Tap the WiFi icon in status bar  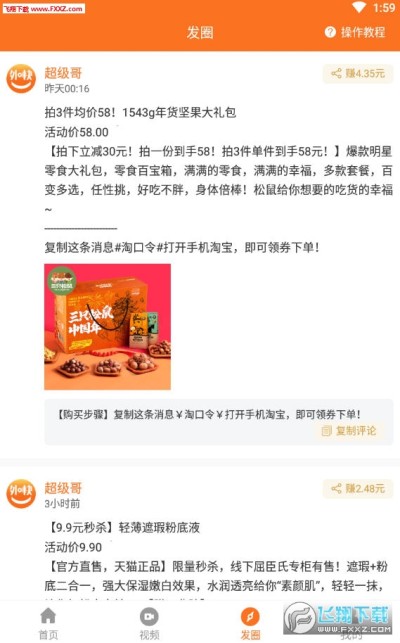(x=359, y=7)
